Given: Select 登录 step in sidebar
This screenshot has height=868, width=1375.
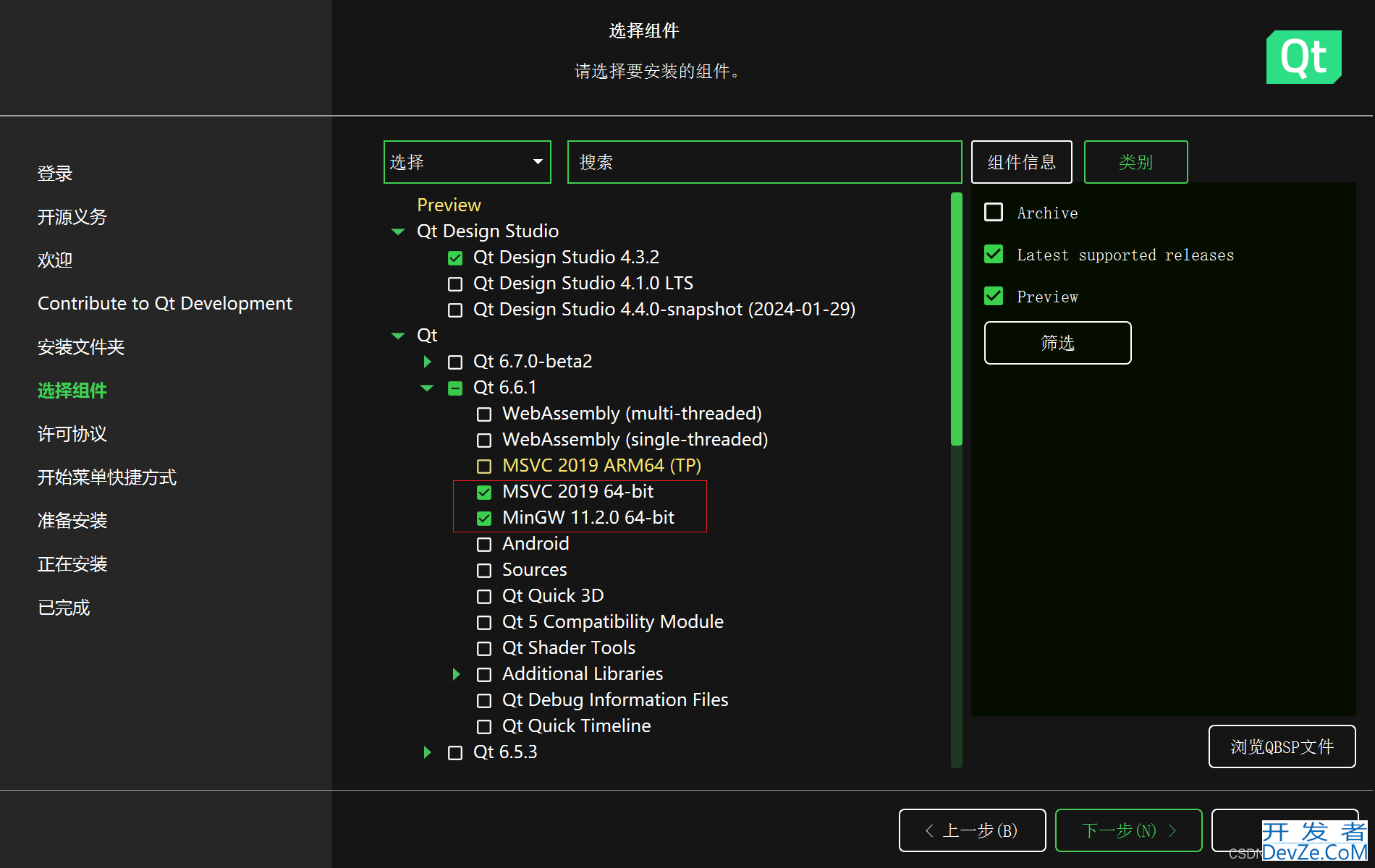Looking at the screenshot, I should point(55,174).
